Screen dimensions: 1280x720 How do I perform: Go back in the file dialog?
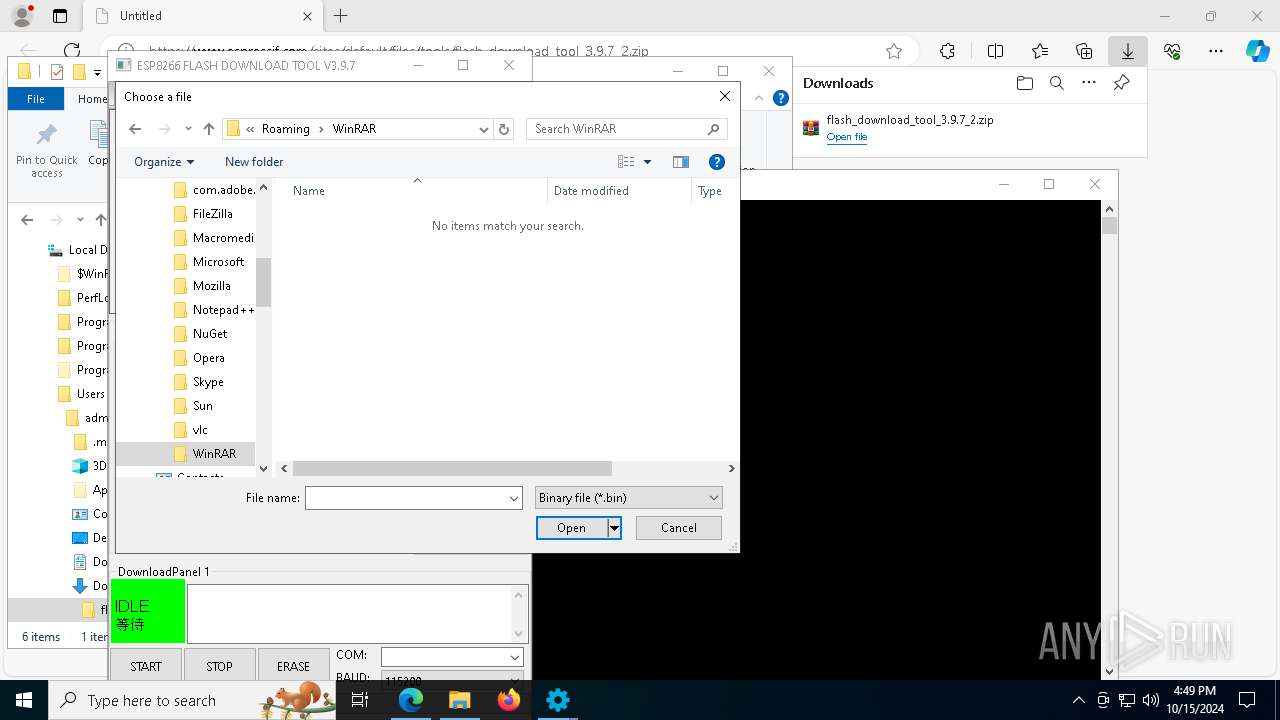[135, 129]
